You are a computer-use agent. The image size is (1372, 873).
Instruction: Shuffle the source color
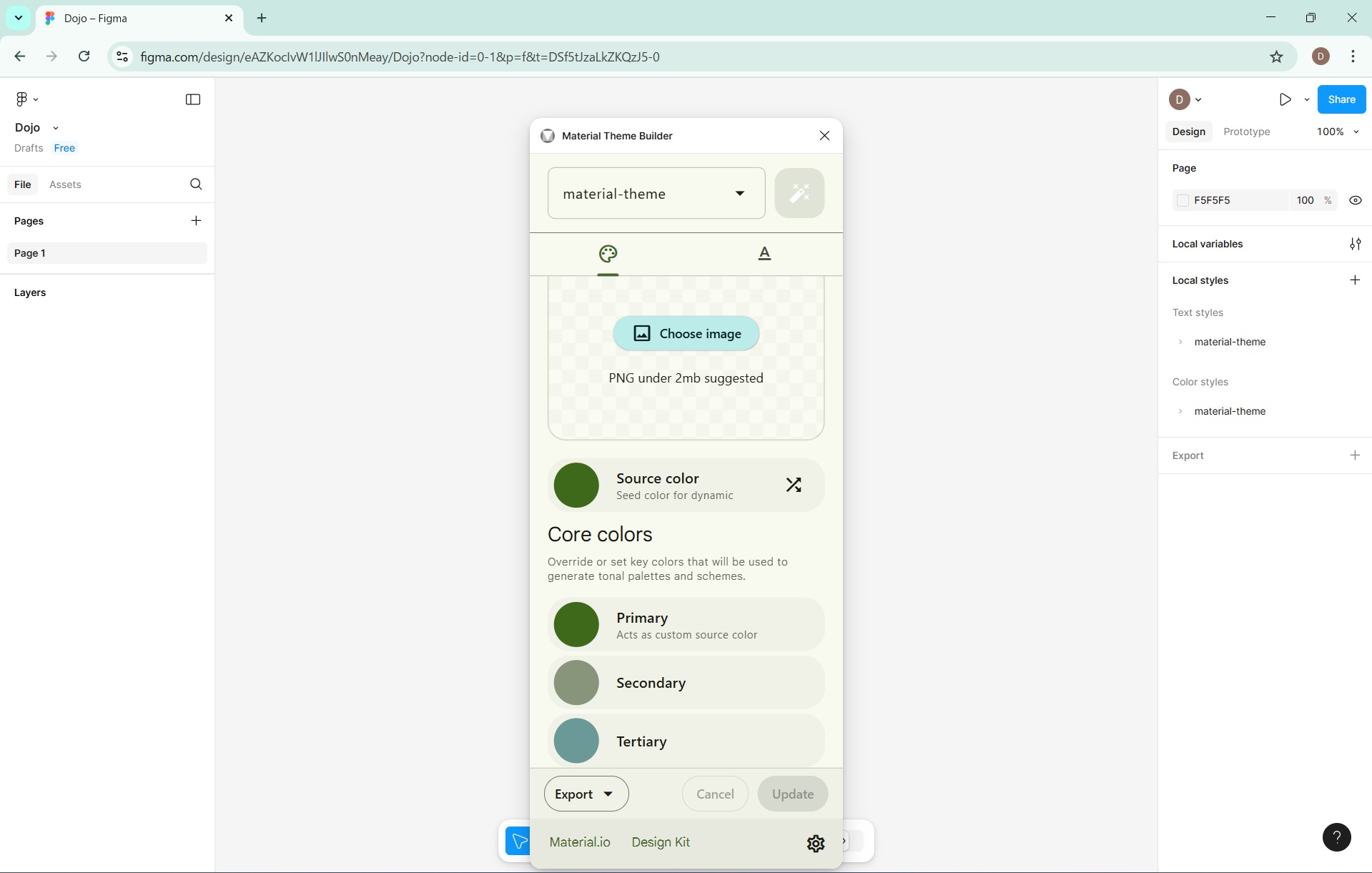pyautogui.click(x=794, y=485)
